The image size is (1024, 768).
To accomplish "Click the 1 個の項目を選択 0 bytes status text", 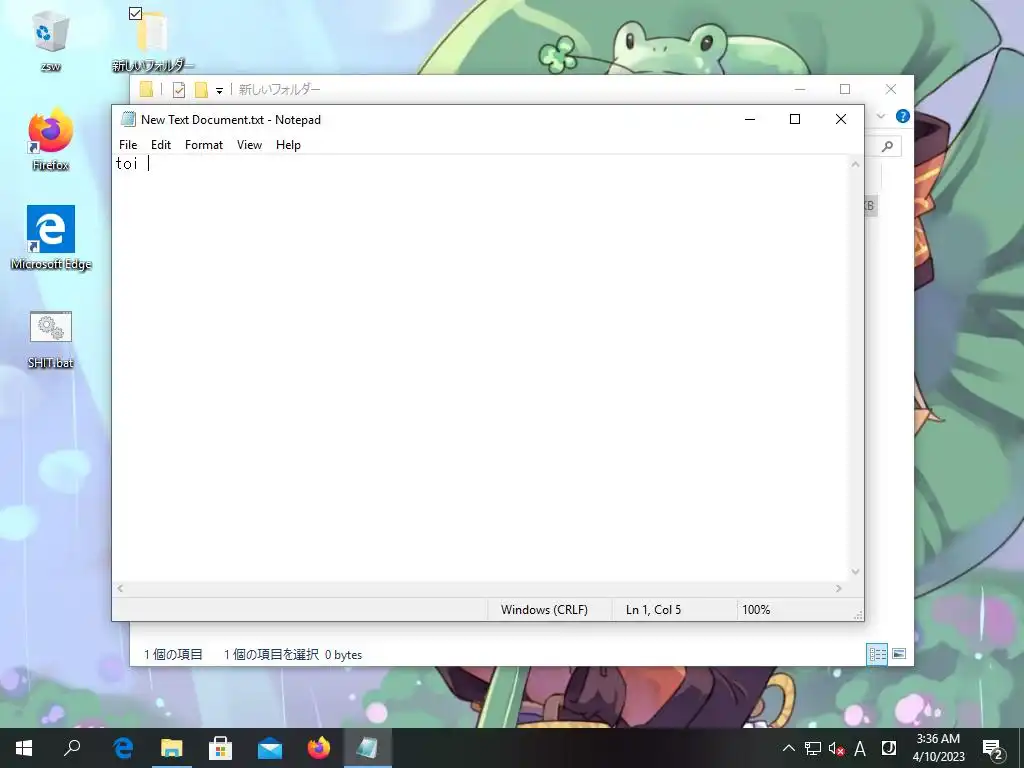I will click(x=293, y=654).
